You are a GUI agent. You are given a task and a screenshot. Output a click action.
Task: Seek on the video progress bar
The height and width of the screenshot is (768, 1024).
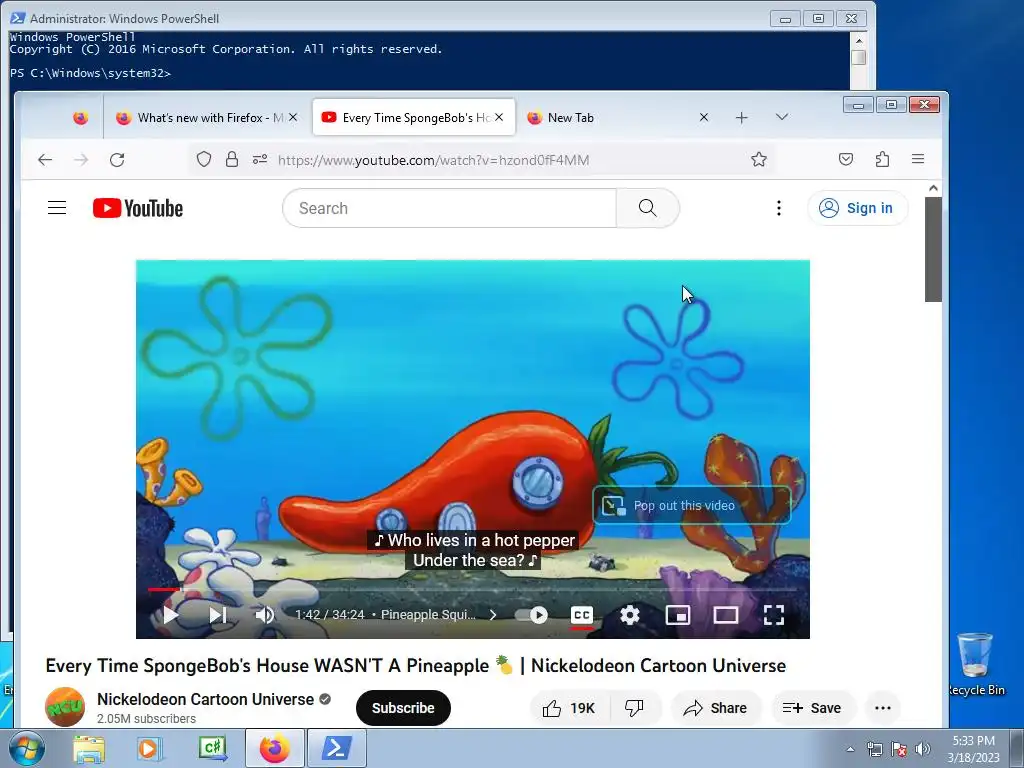(x=472, y=589)
